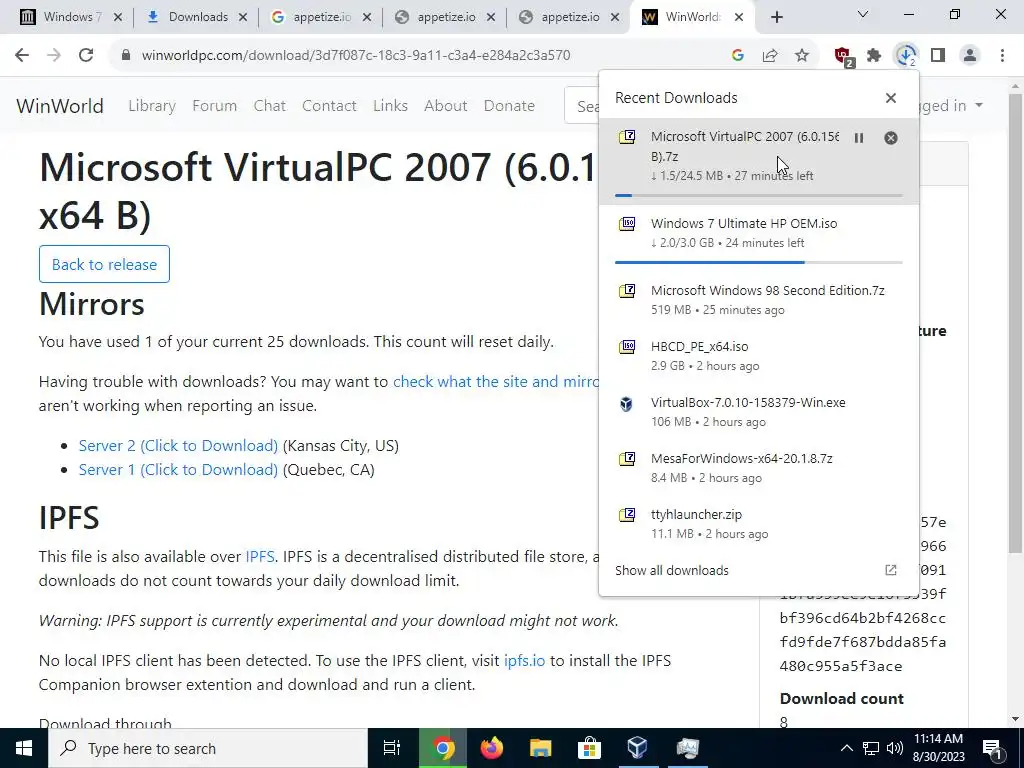Image resolution: width=1024 pixels, height=768 pixels.
Task: Download from Server 2 Kansas City
Action: point(178,445)
